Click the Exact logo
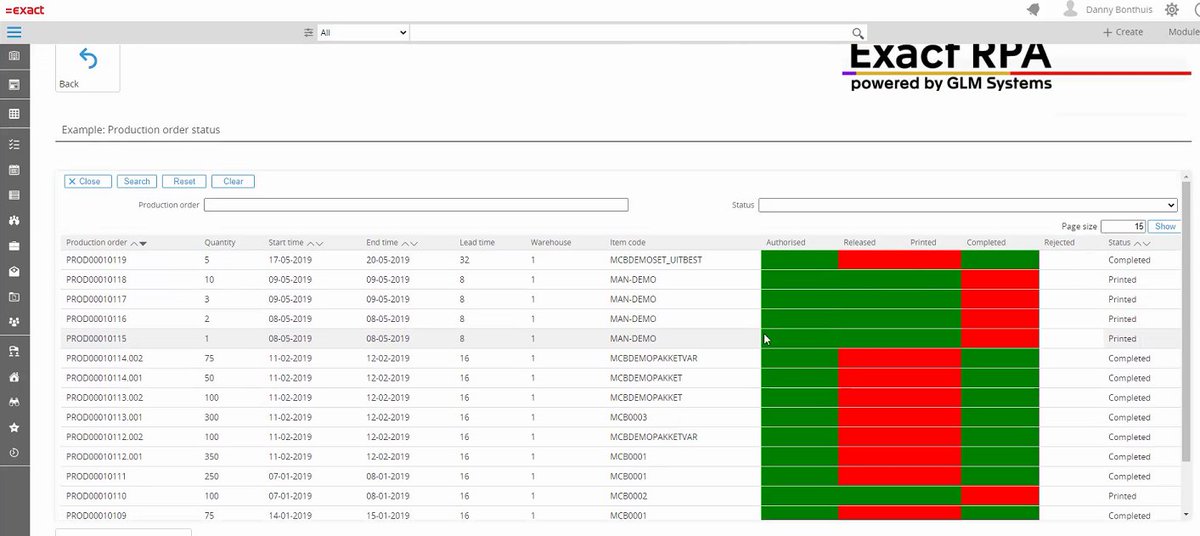The image size is (1200, 536). pyautogui.click(x=24, y=9)
